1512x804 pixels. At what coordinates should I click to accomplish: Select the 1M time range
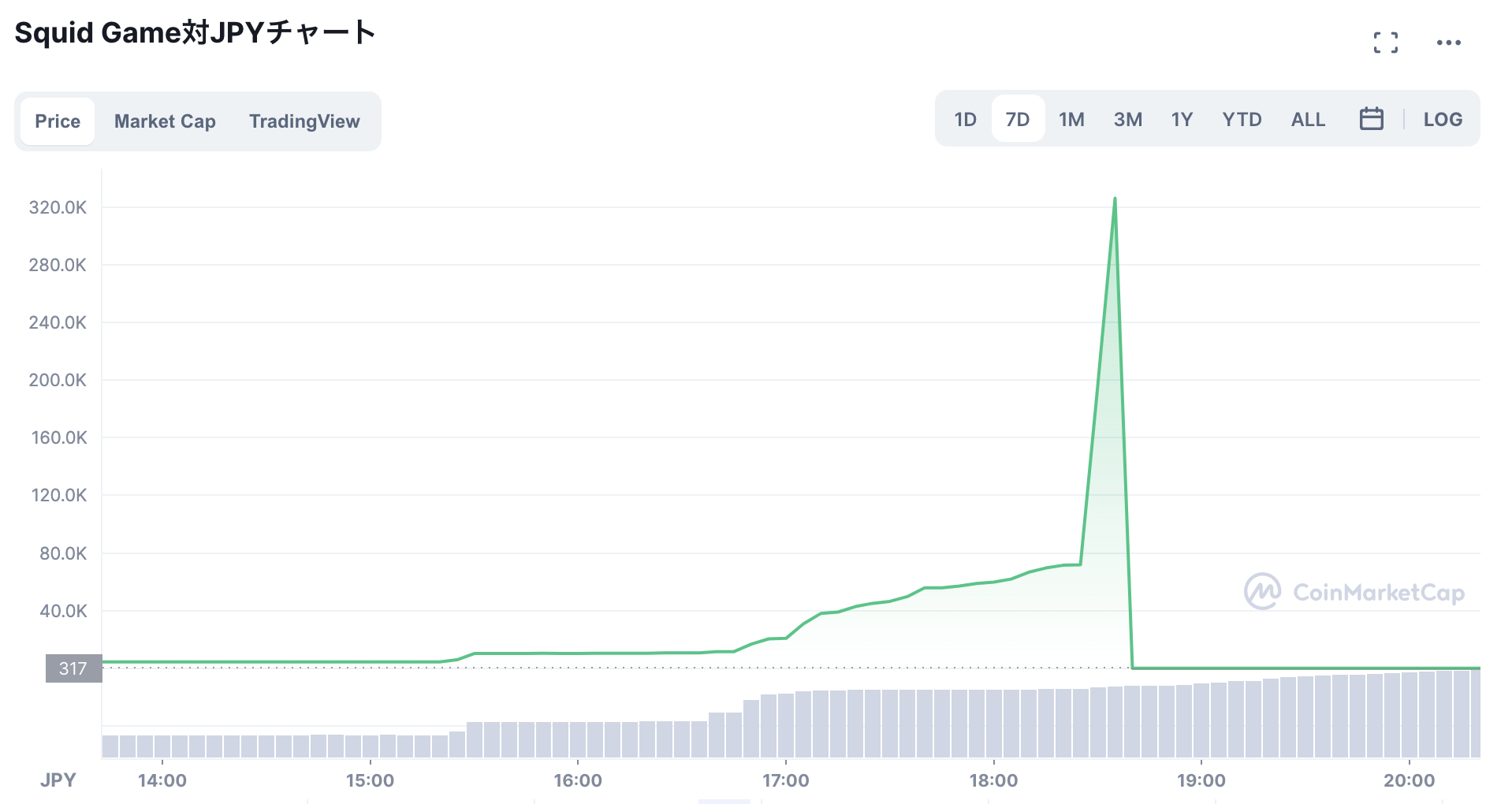click(x=1071, y=119)
